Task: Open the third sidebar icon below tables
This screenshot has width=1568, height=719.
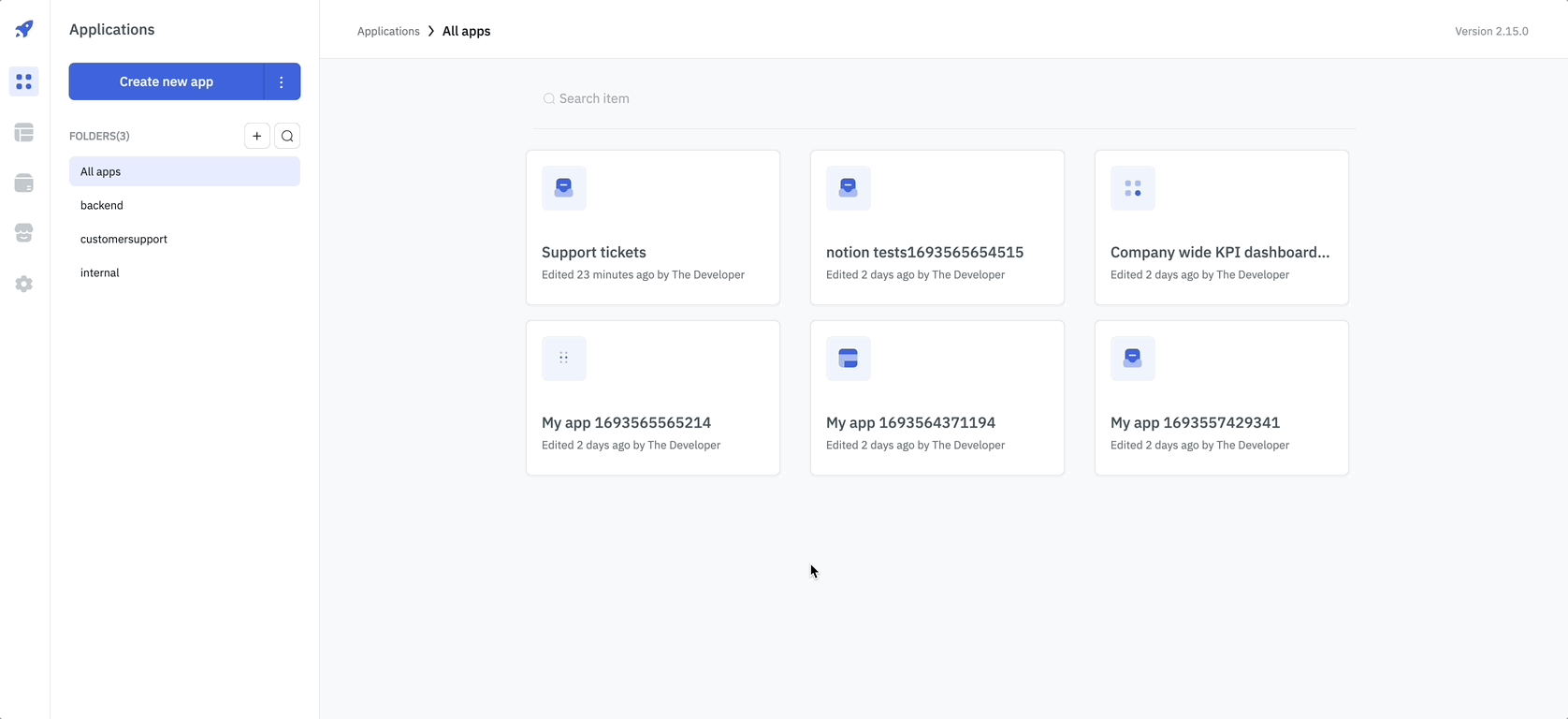Action: 24,183
